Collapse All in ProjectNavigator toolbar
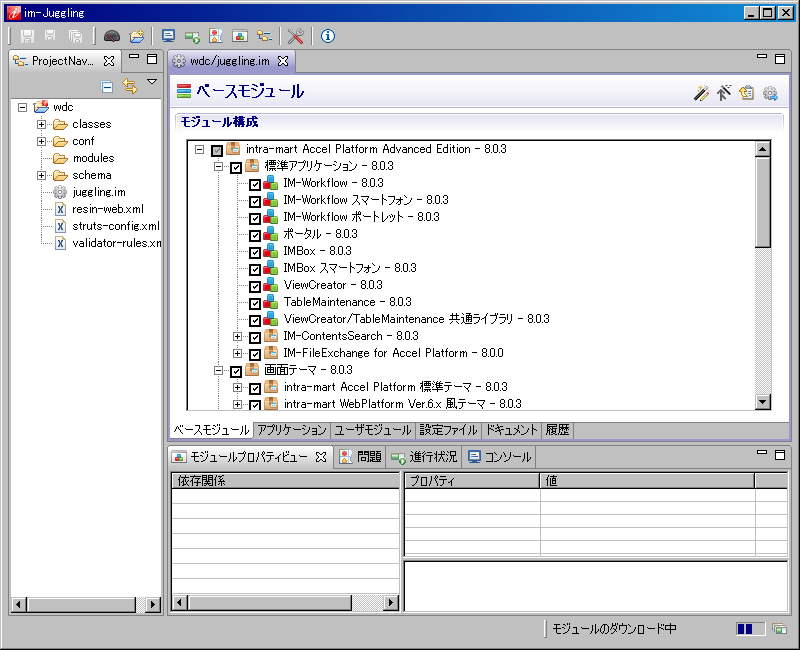 [107, 87]
